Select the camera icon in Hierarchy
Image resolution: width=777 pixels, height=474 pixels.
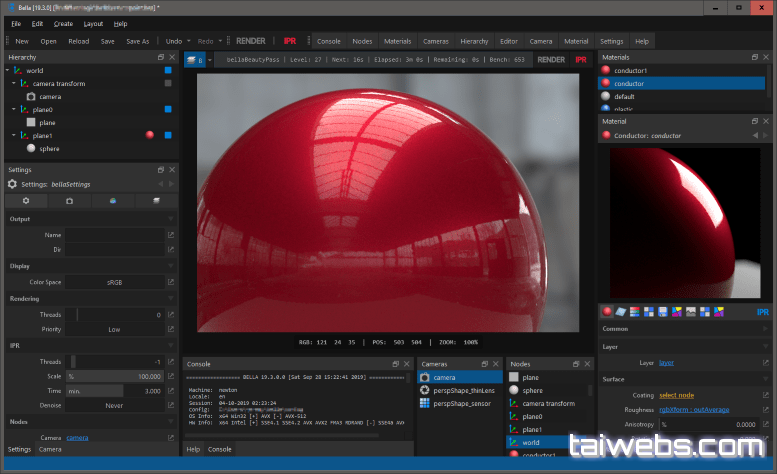point(30,96)
